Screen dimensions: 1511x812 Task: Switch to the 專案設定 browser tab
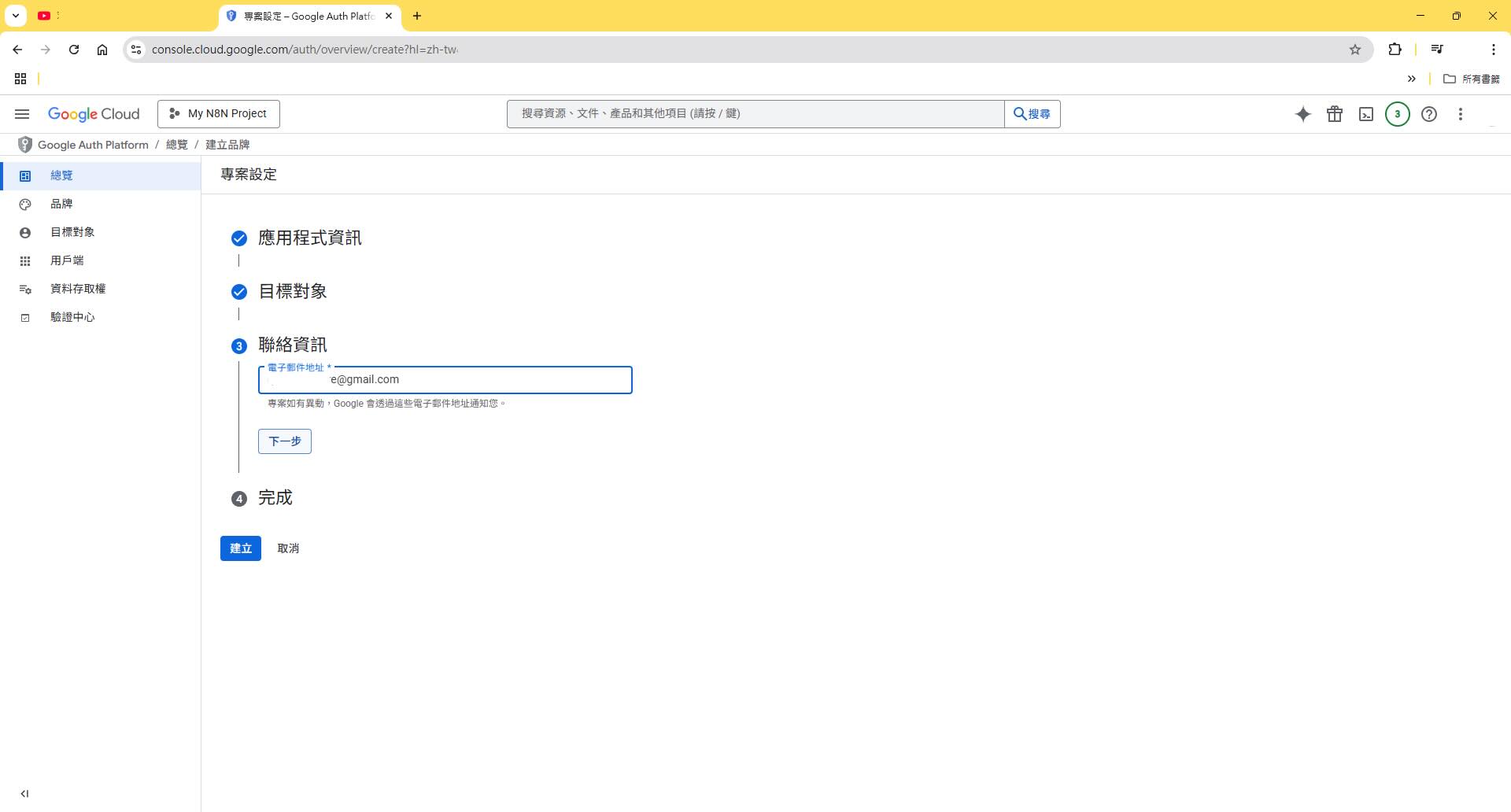tap(307, 16)
